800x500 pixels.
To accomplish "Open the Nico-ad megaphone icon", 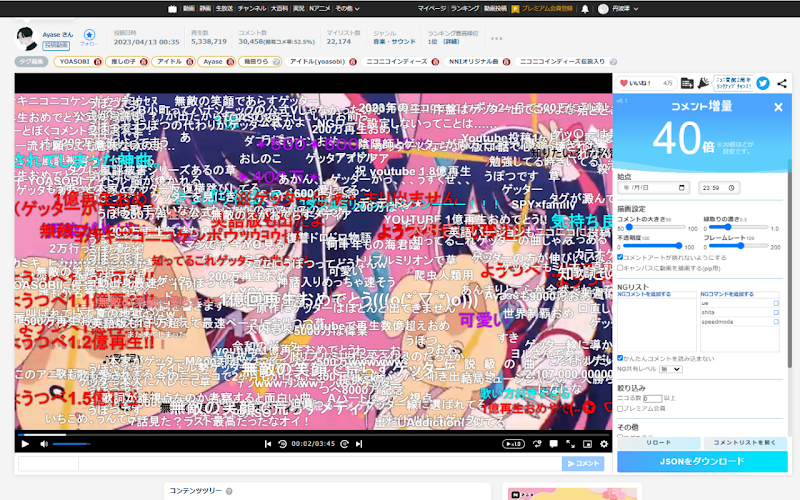I will click(x=703, y=83).
